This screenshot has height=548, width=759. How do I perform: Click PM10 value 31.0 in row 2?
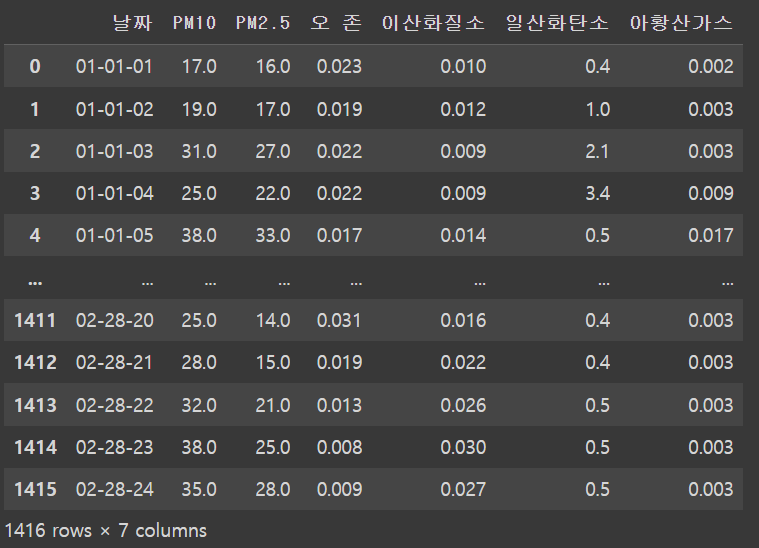(199, 151)
